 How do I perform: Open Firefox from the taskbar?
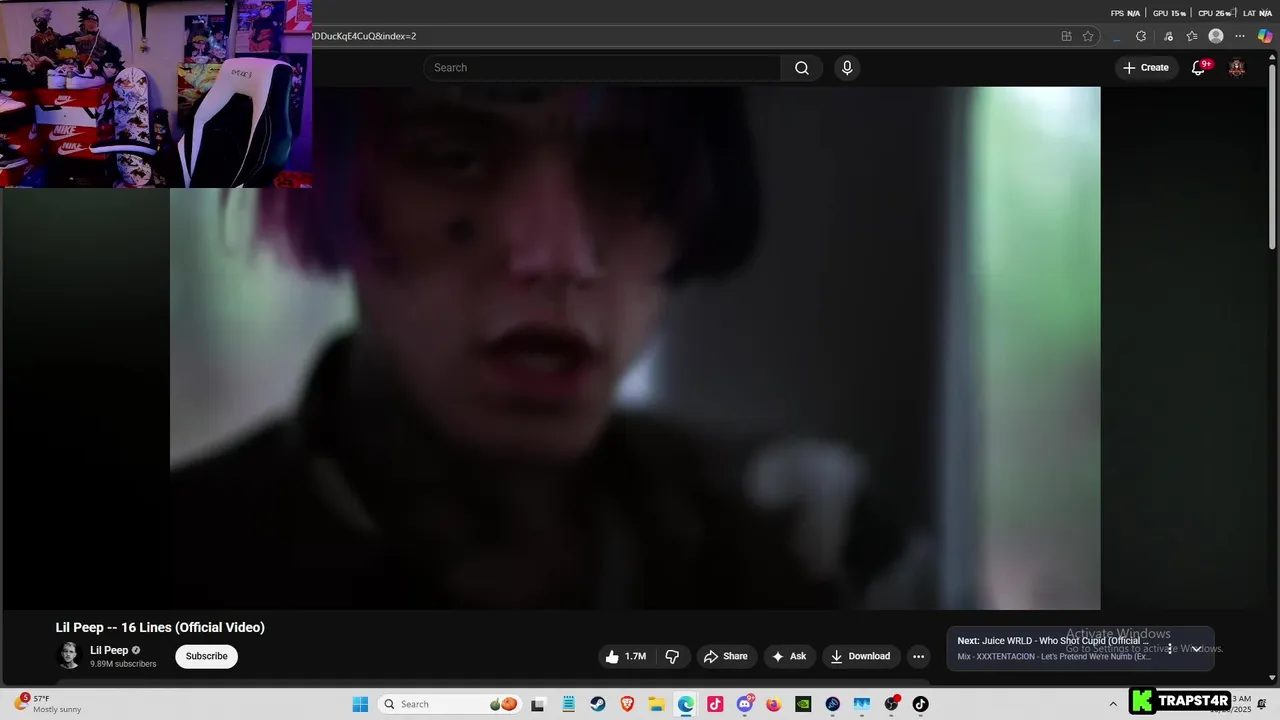pos(774,704)
